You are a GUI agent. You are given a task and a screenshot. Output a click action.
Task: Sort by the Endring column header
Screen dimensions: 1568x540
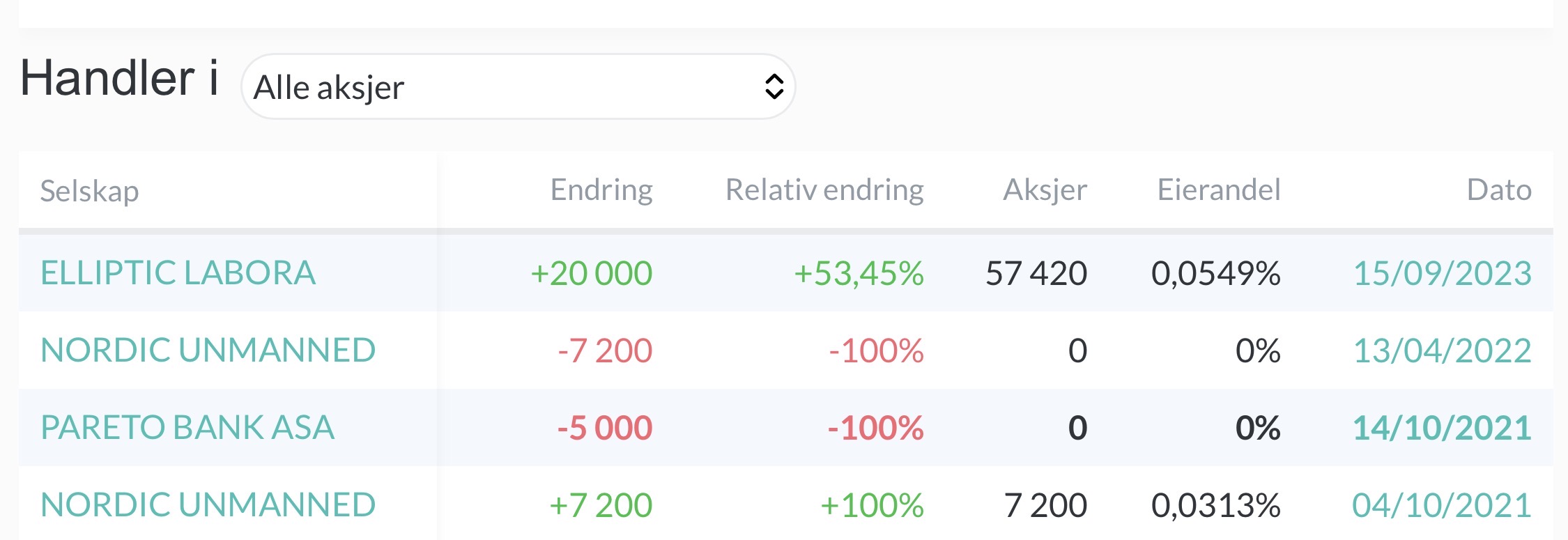pos(601,190)
